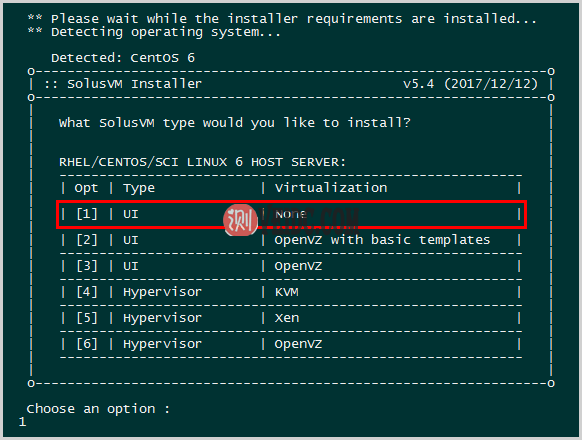Click the 'Detecting operating system...' line
This screenshot has width=582, height=440.
pyautogui.click(x=154, y=32)
